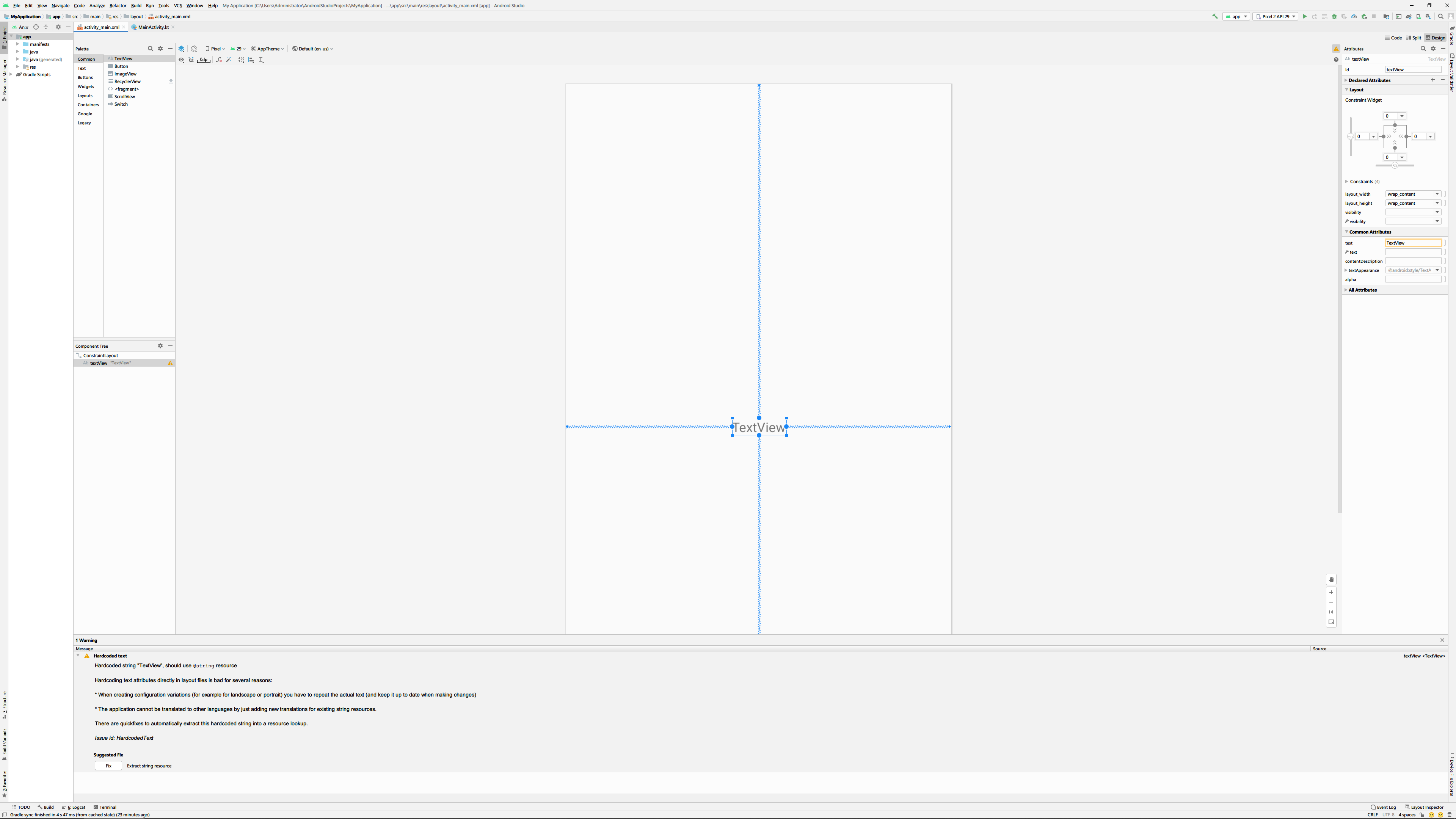Toggle autoconnect to parent magnet
The image size is (1456, 819).
(191, 60)
